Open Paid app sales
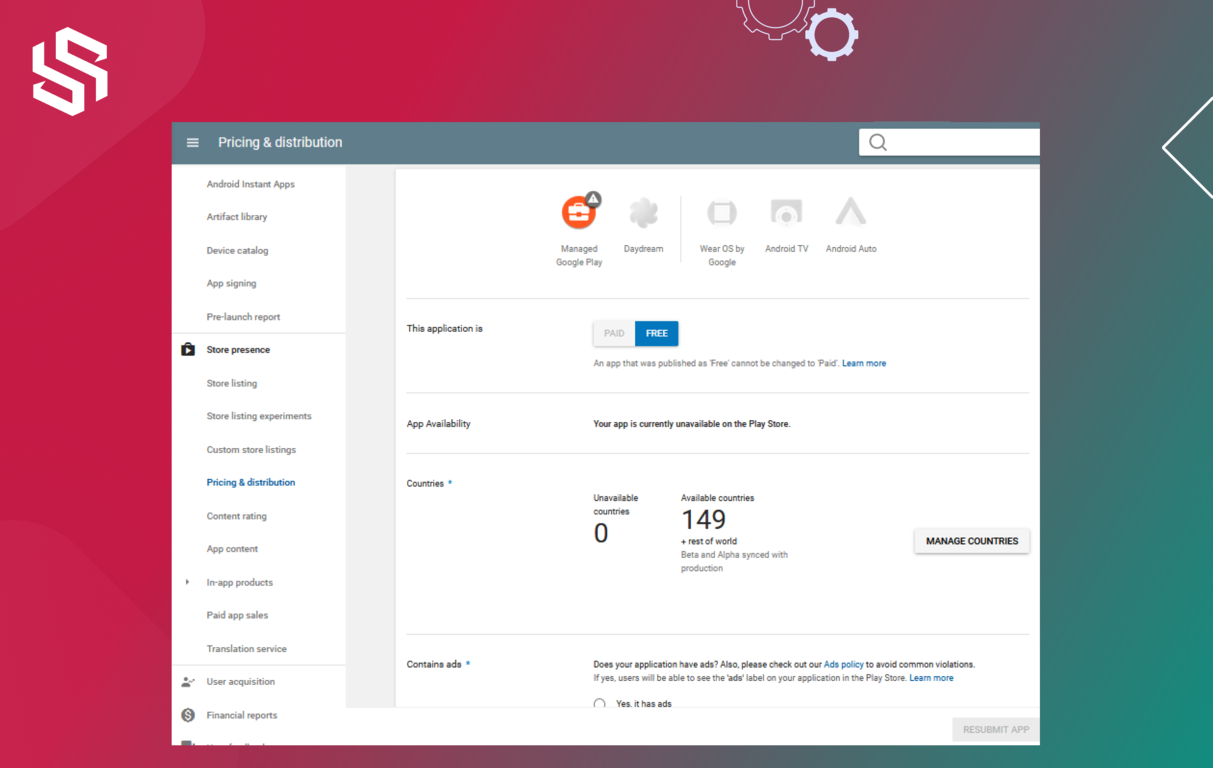Screen dimensions: 1213x768 [x=237, y=615]
